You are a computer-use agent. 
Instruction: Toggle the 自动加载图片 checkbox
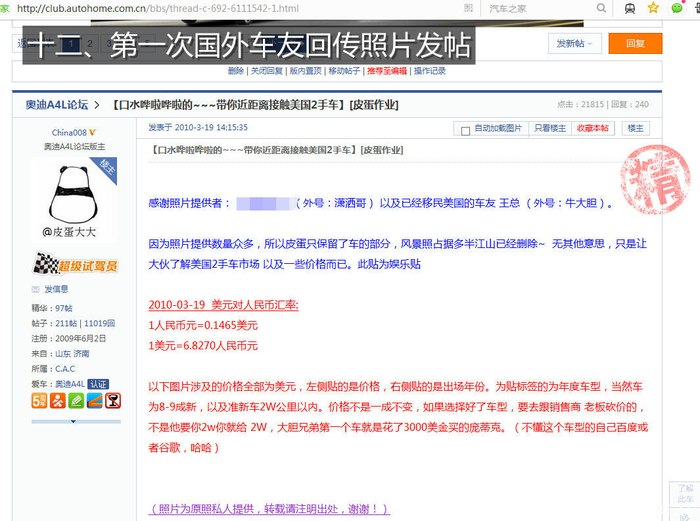[465, 129]
